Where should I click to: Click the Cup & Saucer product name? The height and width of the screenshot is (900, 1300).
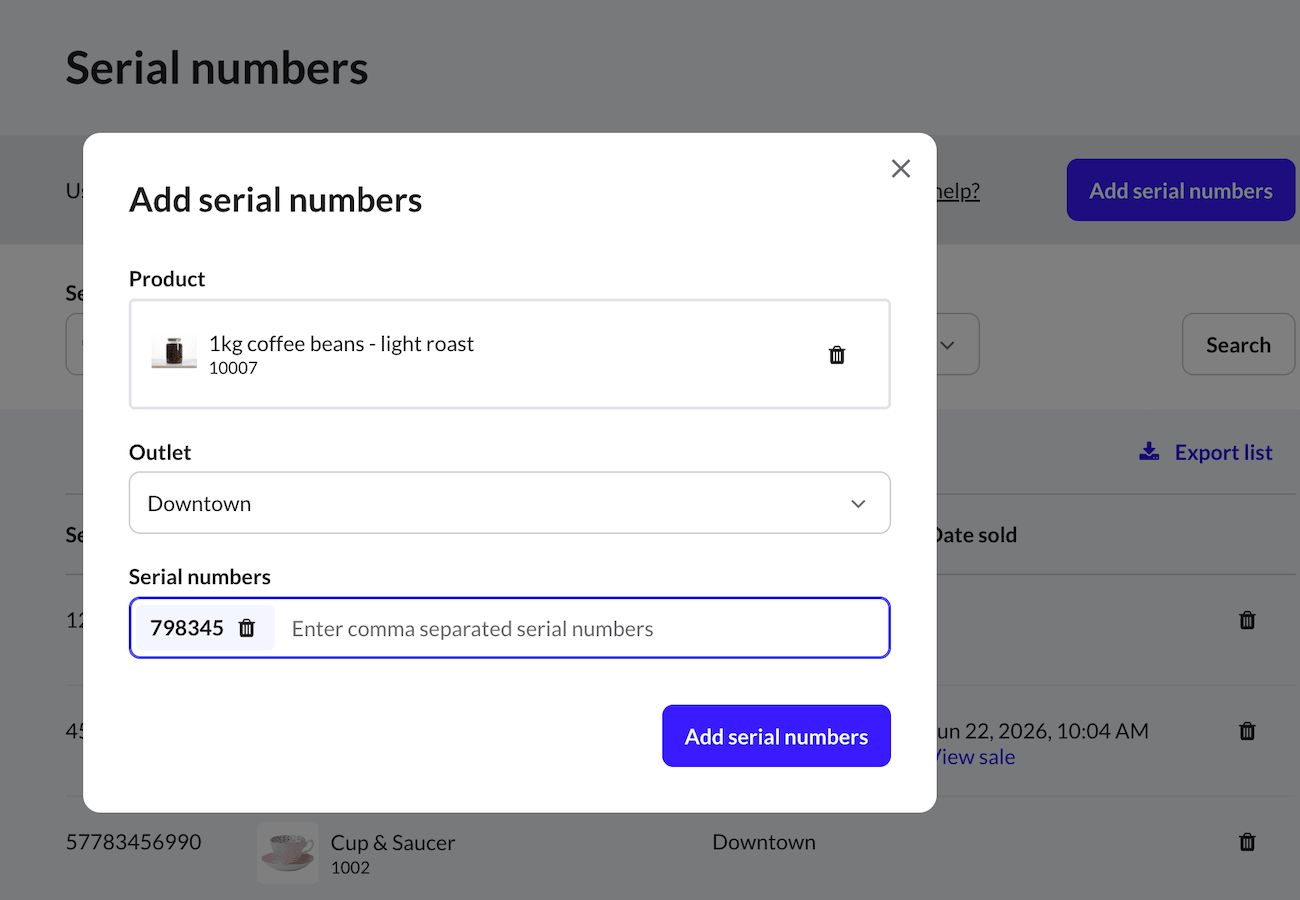(393, 843)
